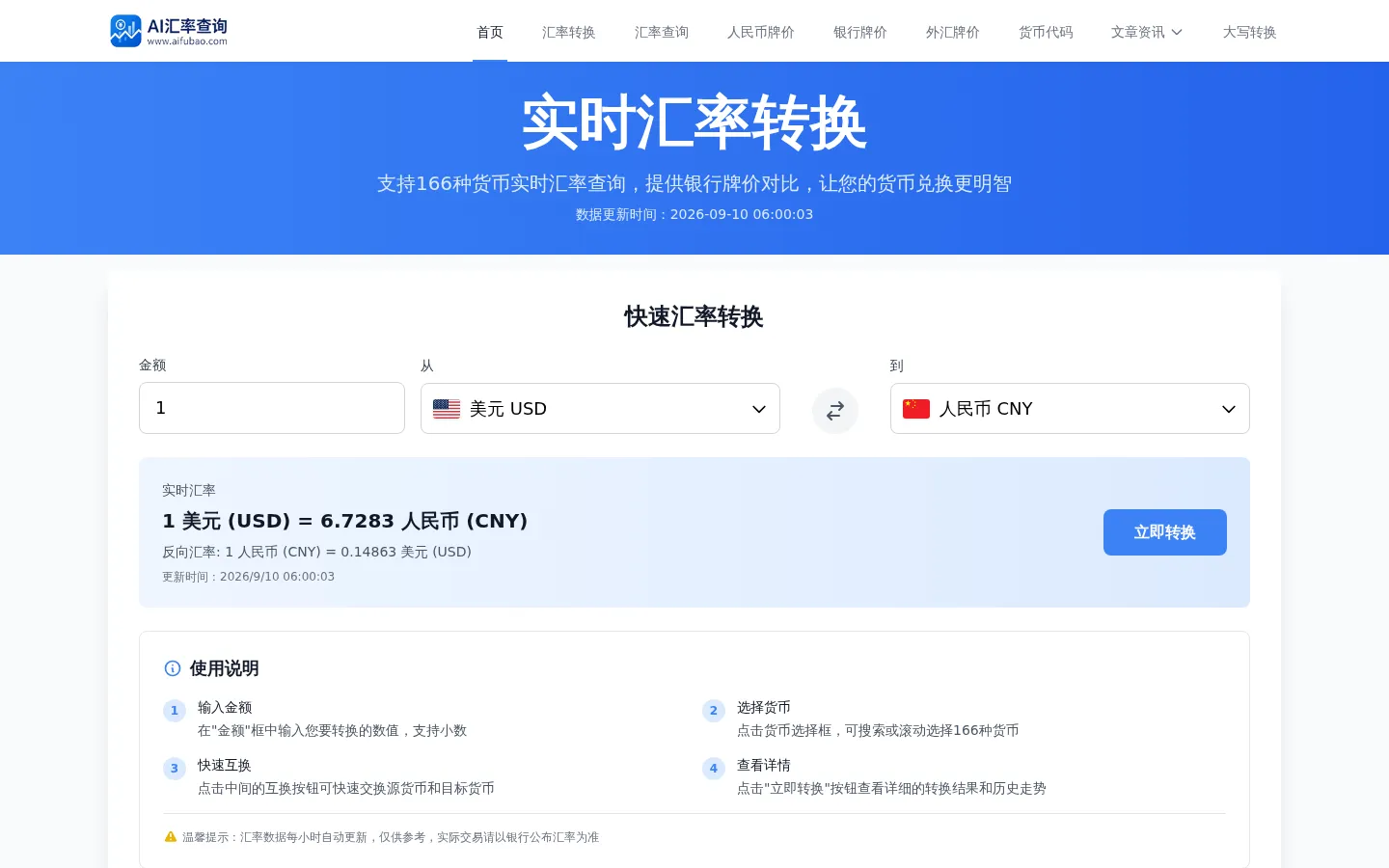1389x868 pixels.
Task: Click the US flag icon
Action: pos(447,409)
